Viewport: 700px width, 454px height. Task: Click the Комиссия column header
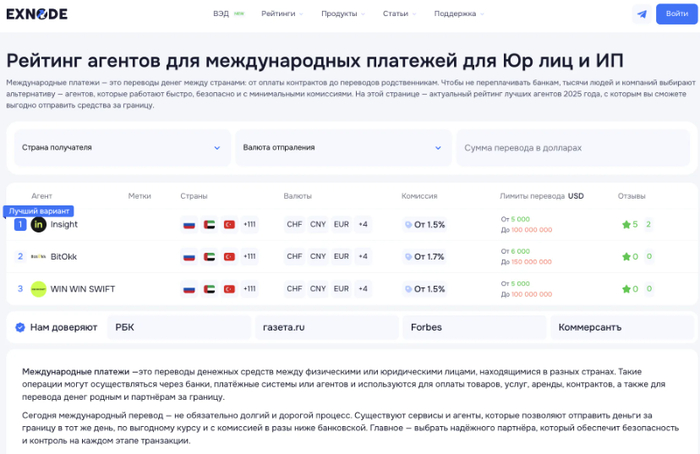pyautogui.click(x=419, y=196)
